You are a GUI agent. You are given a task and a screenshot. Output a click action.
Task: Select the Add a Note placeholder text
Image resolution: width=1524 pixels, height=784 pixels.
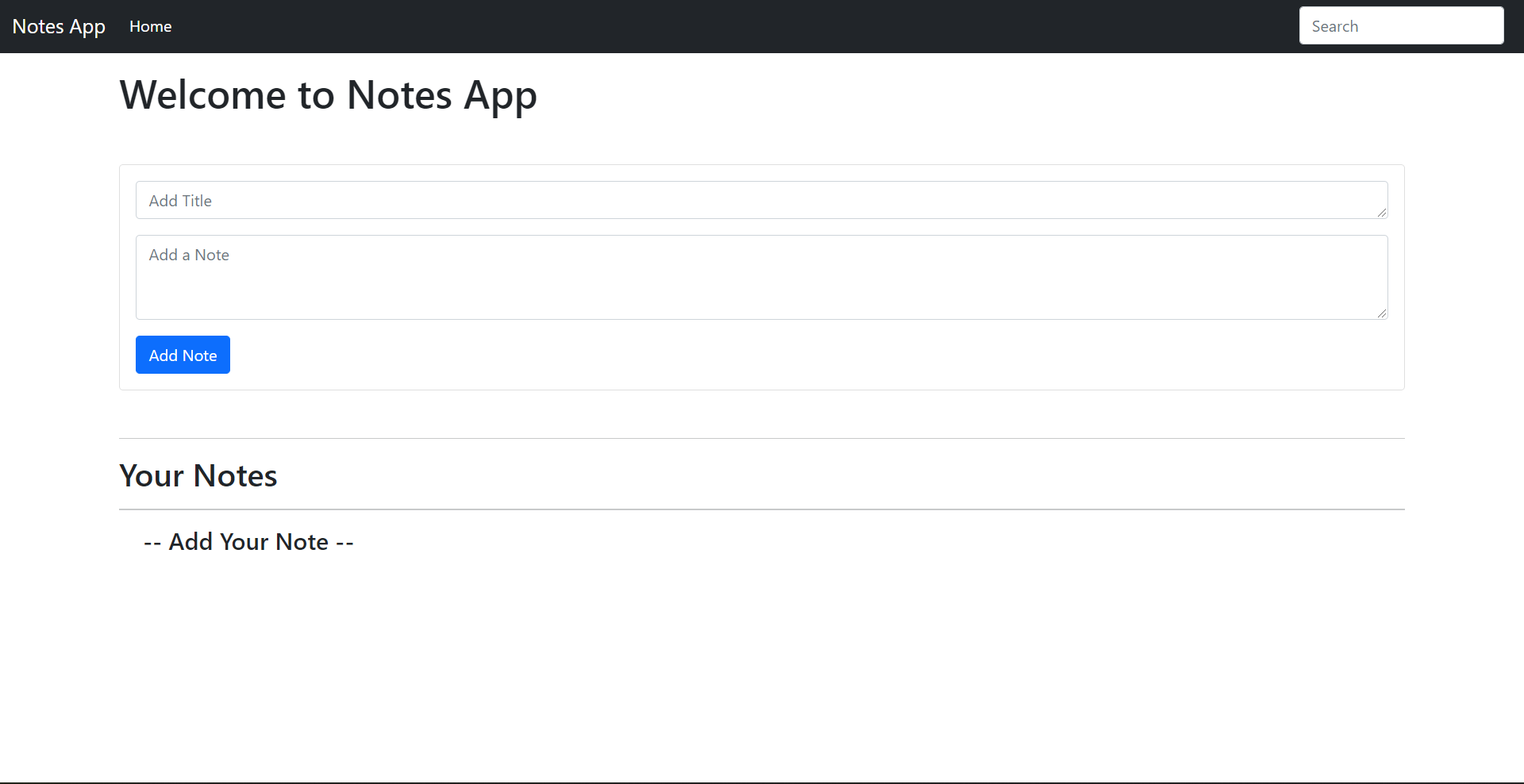coord(188,255)
